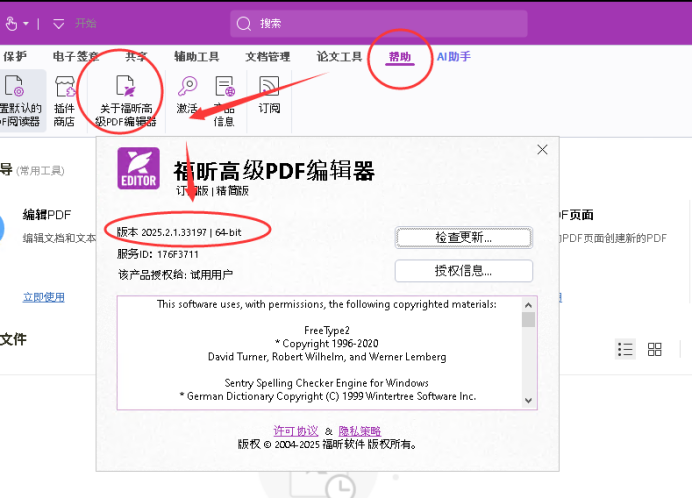The width and height of the screenshot is (693, 499).
Task: Click the hand tool icon in title bar
Action: (x=10, y=22)
